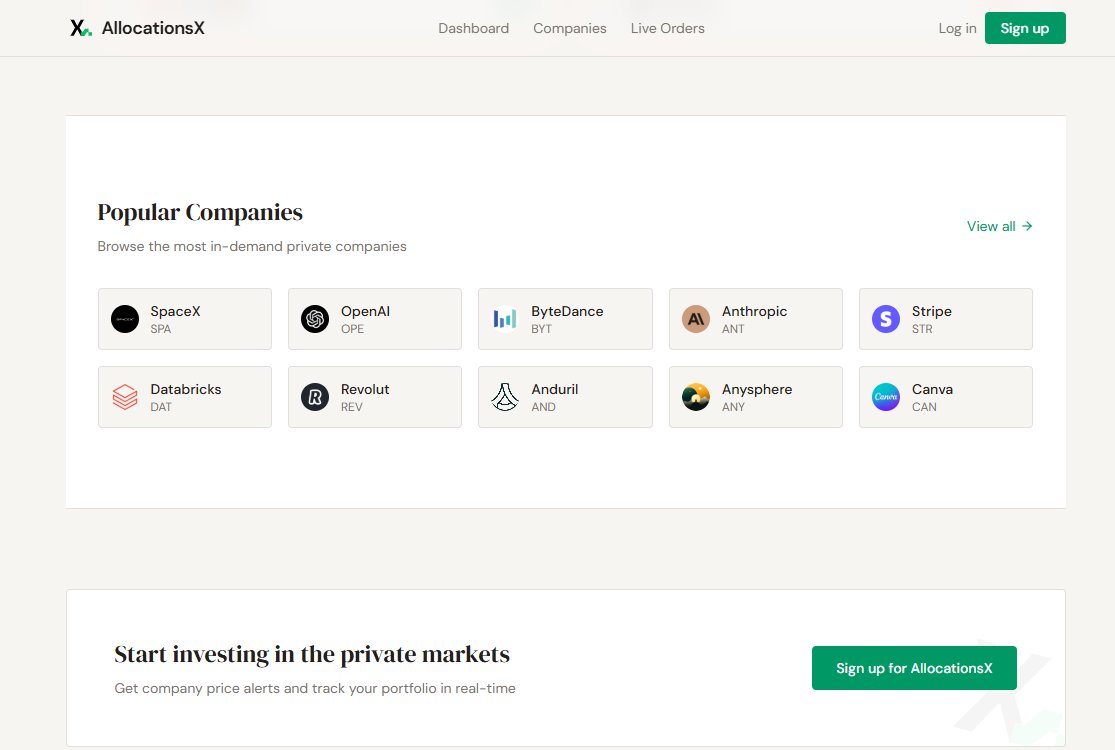Open the ByteDance company name
The width and height of the screenshot is (1115, 750).
[567, 311]
